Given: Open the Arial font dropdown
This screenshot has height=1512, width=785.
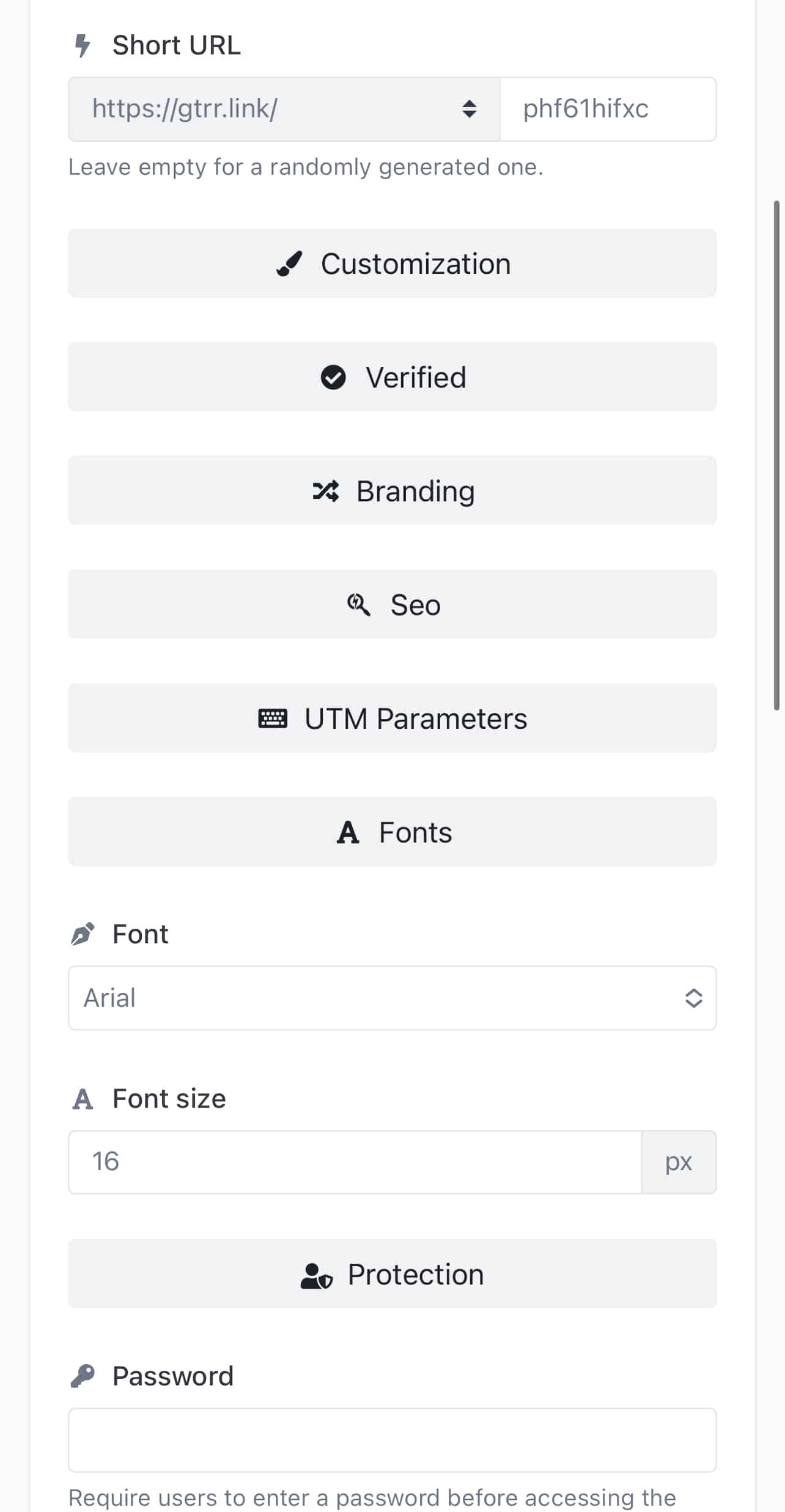Looking at the screenshot, I should pyautogui.click(x=392, y=998).
